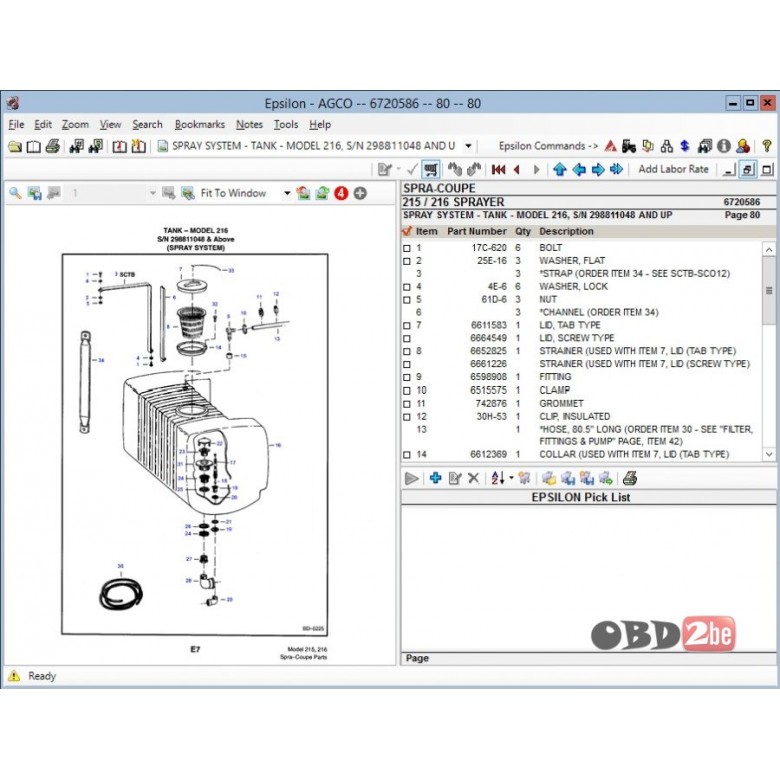Click the gray plus circle icon
This screenshot has height=780, width=780.
coord(360,193)
